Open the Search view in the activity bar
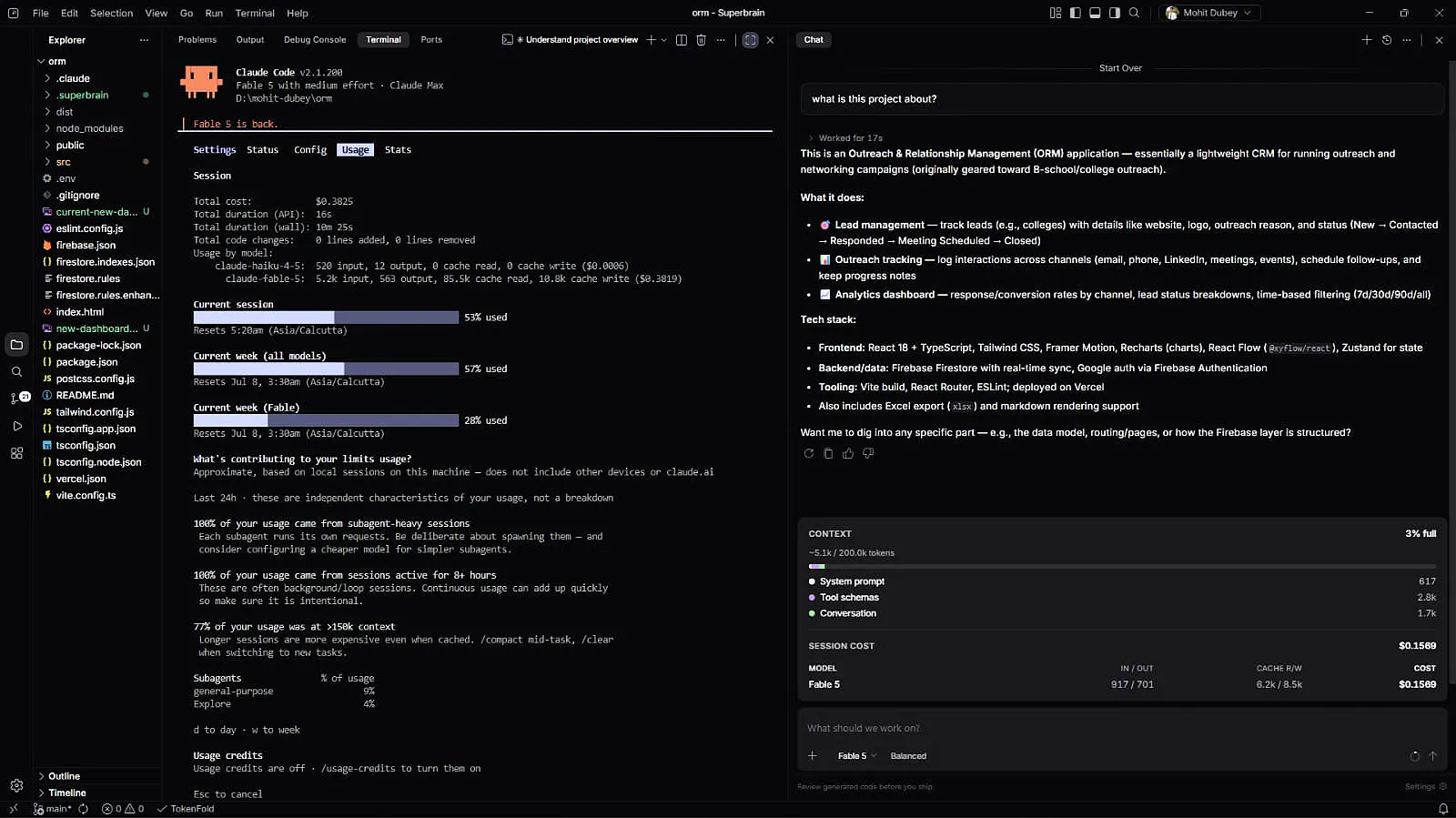Viewport: 1456px width, 818px height. coord(16,371)
